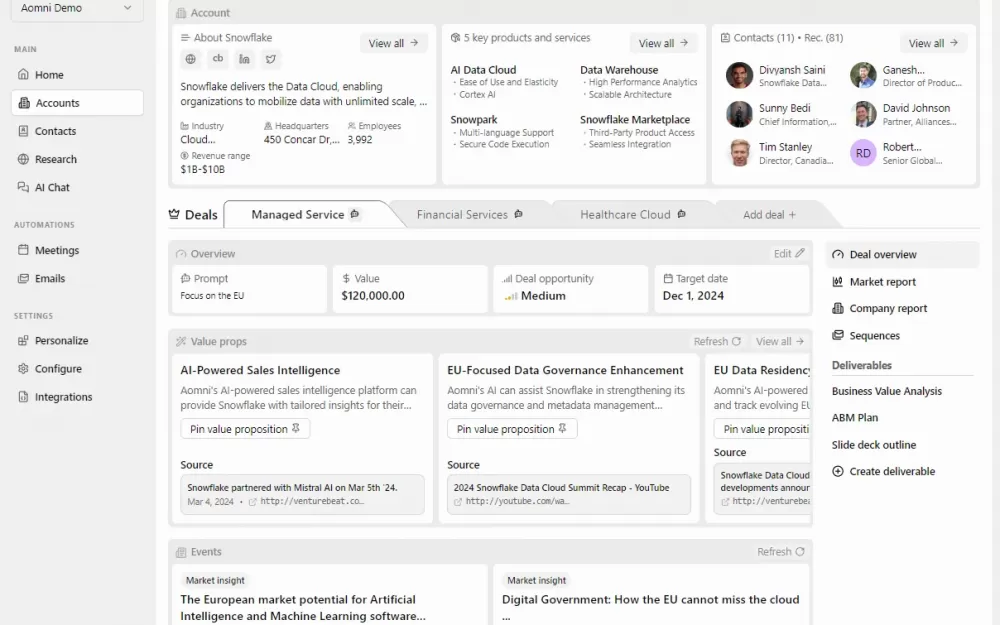
Task: Open Configure settings
Action: 77,369
